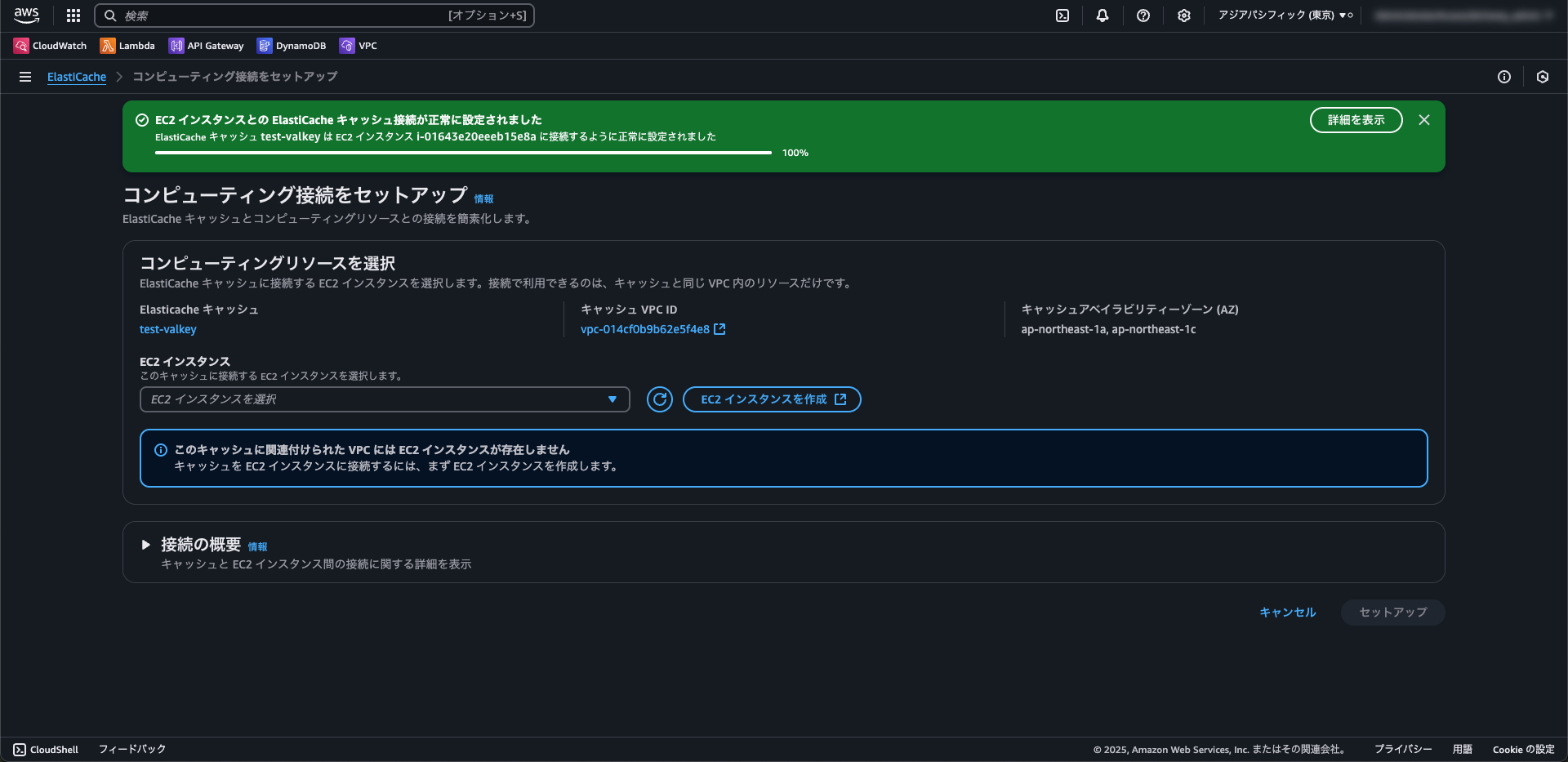Open the ElastiCache navigation hamburger menu
The image size is (1568, 762).
(x=25, y=77)
